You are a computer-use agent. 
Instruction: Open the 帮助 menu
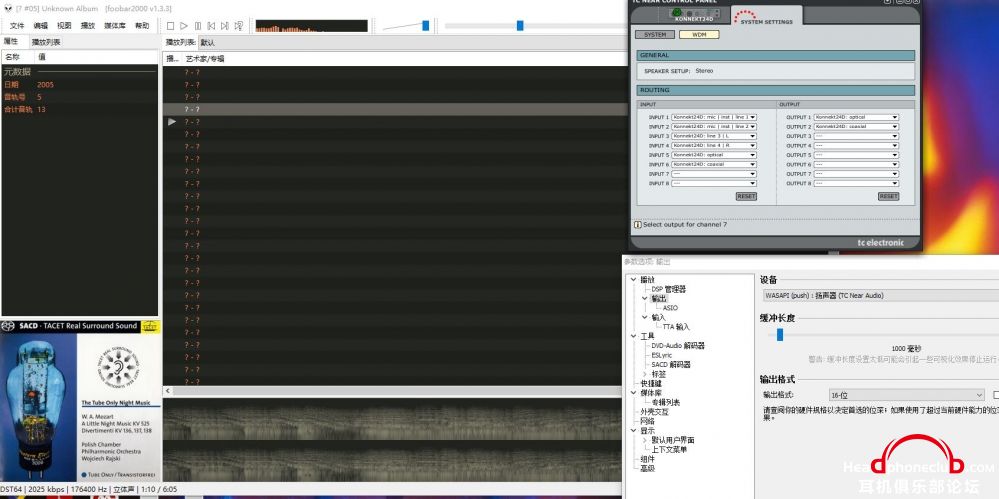(142, 26)
